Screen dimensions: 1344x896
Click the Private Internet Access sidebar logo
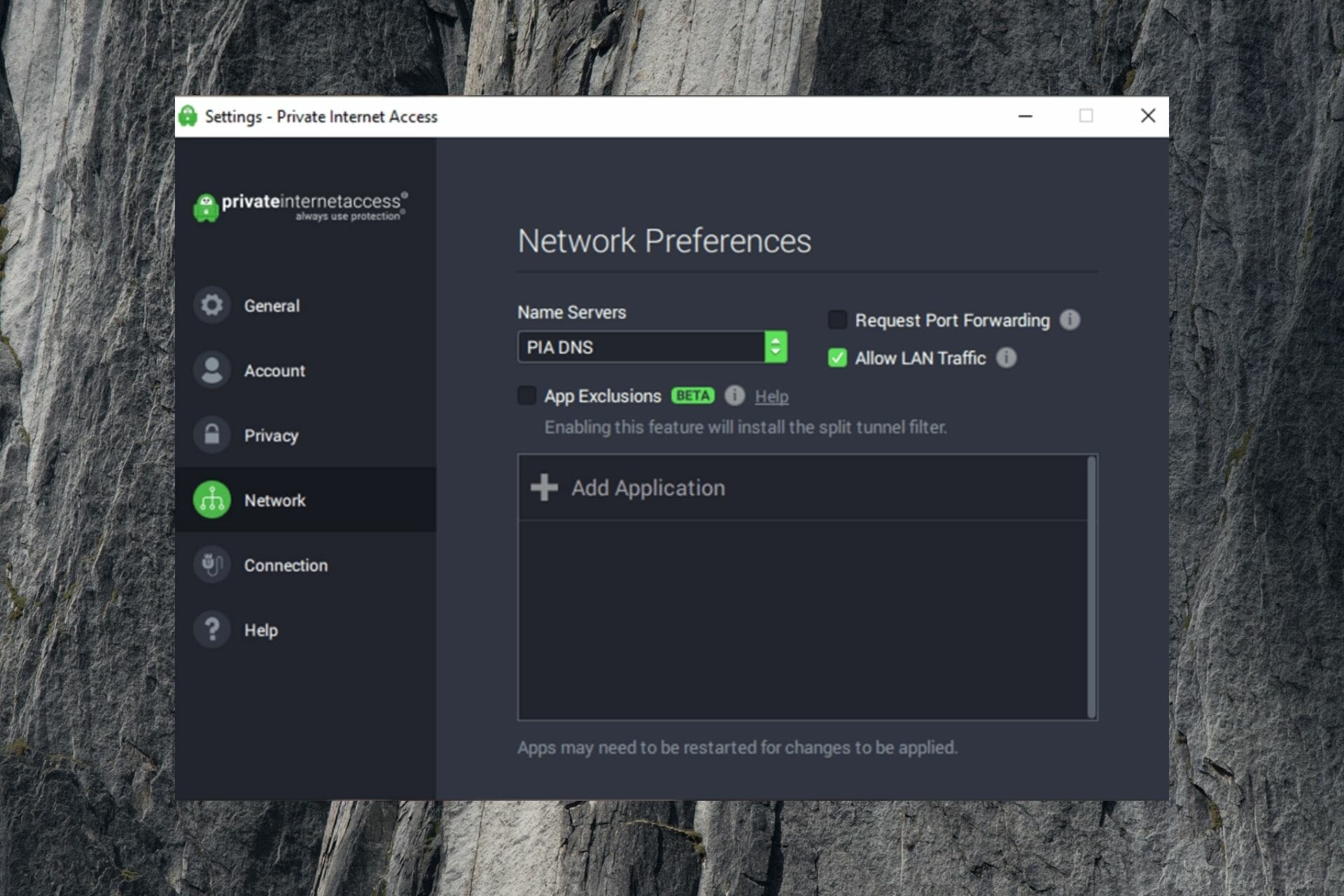pos(300,207)
